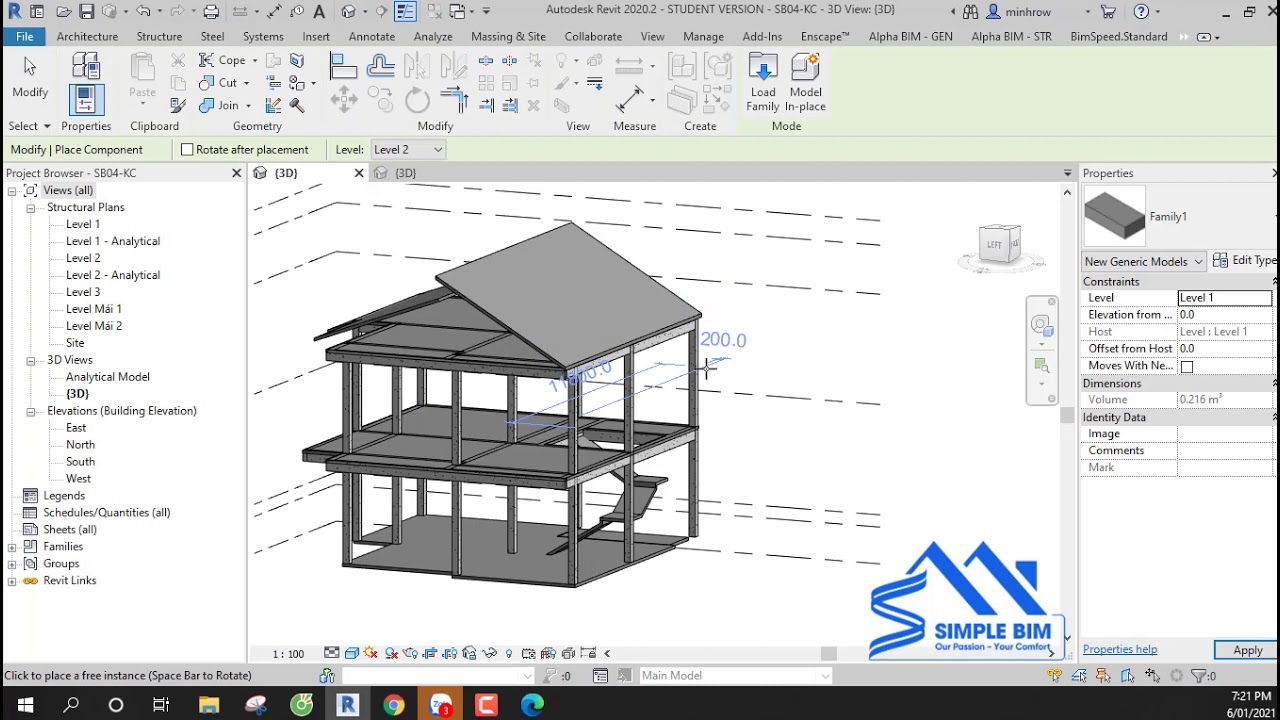Screen dimensions: 1280x720
Task: Select Level Mái 1 structural plan
Action: [x=94, y=309]
